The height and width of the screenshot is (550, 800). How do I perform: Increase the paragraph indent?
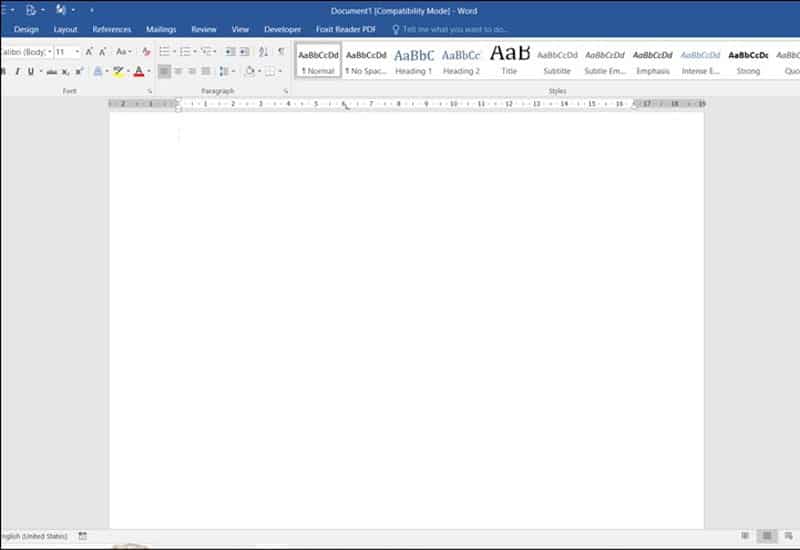tap(245, 52)
